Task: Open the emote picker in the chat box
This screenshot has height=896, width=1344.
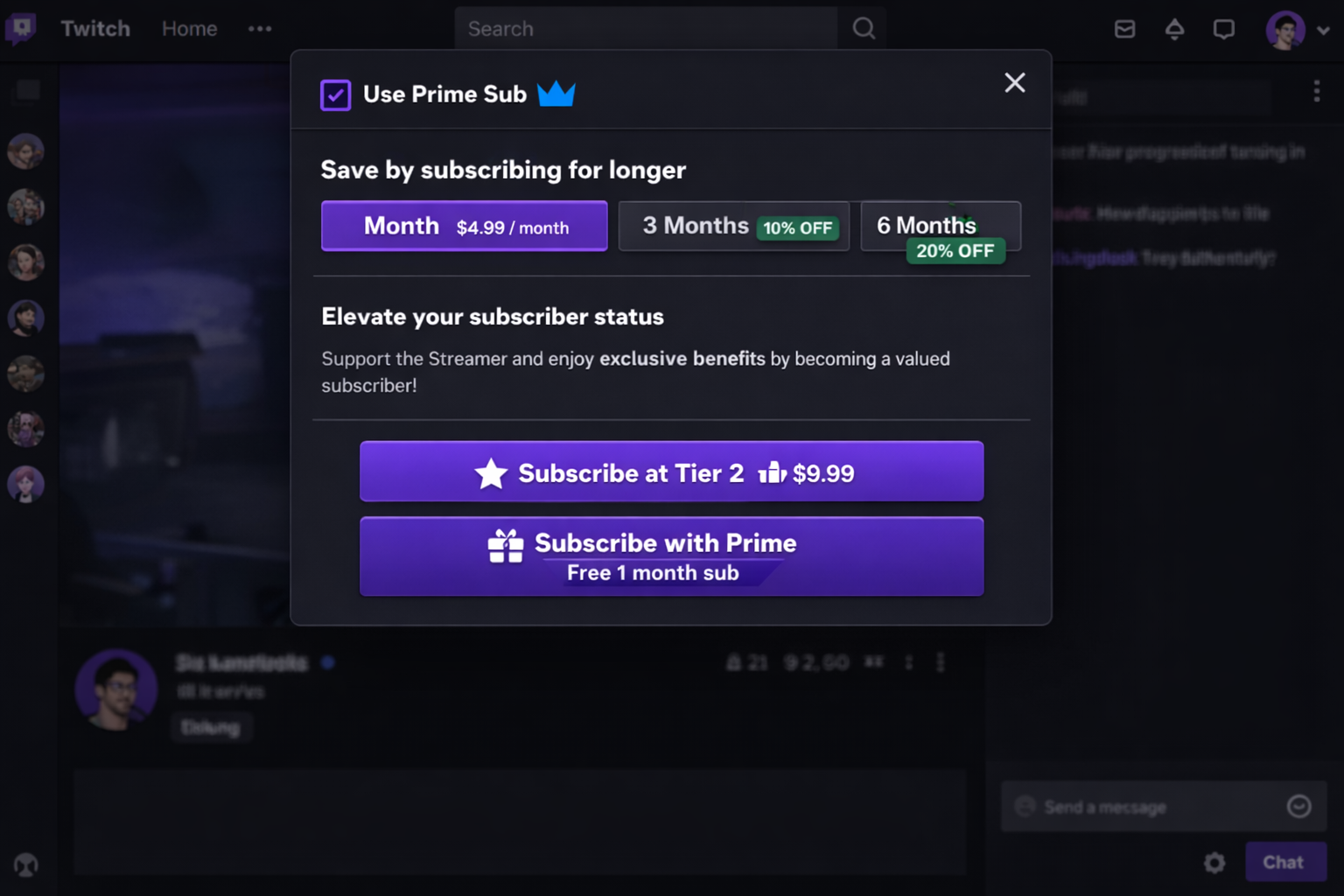Action: (x=1299, y=807)
